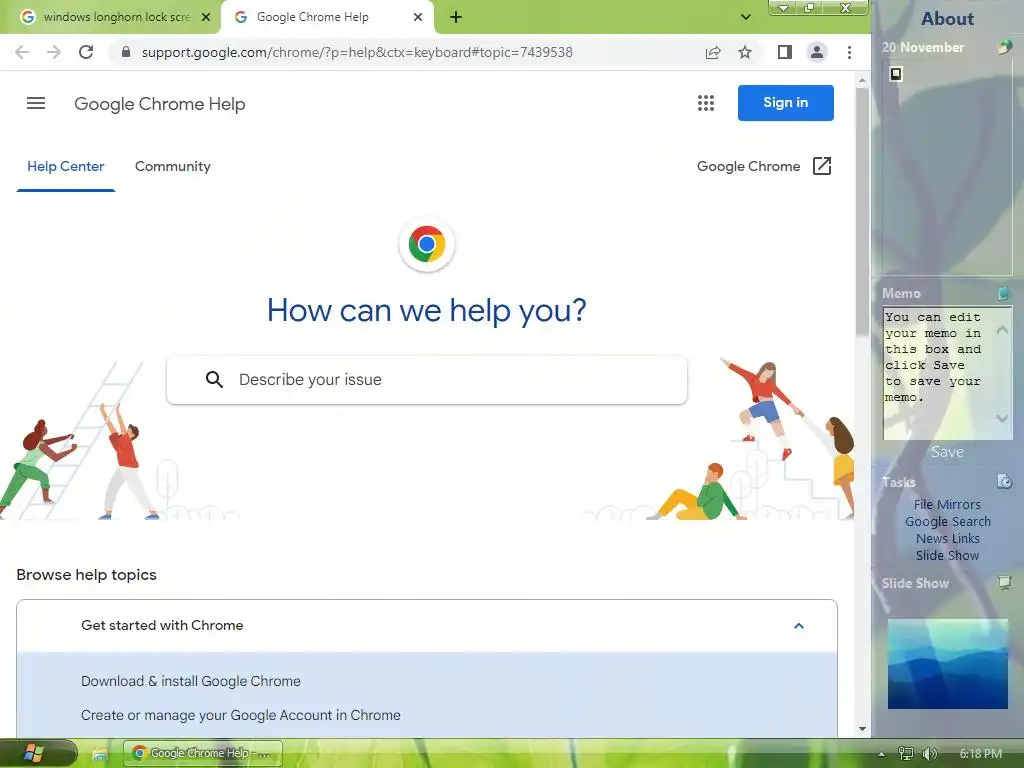Save the memo in the sidebar
Screen dimensions: 1024x768
coord(947,452)
